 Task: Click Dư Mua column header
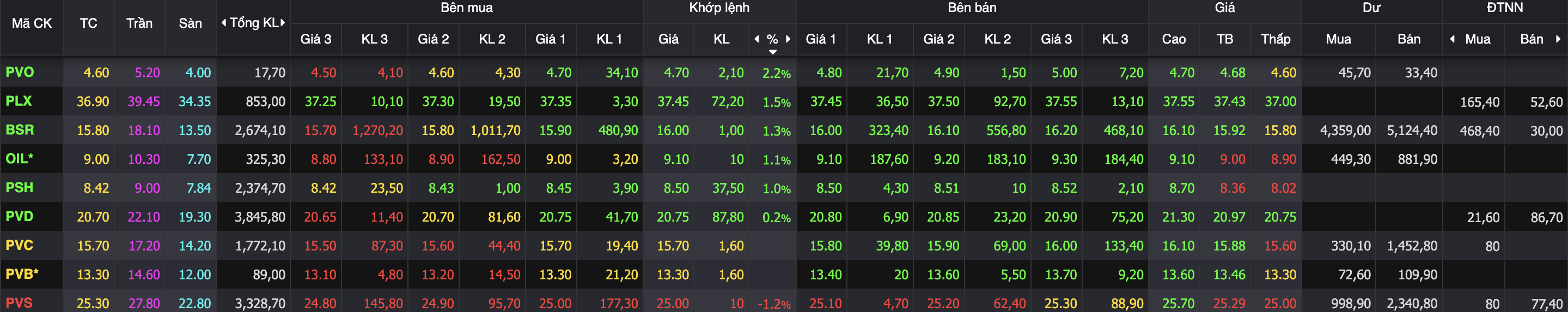[x=1339, y=40]
